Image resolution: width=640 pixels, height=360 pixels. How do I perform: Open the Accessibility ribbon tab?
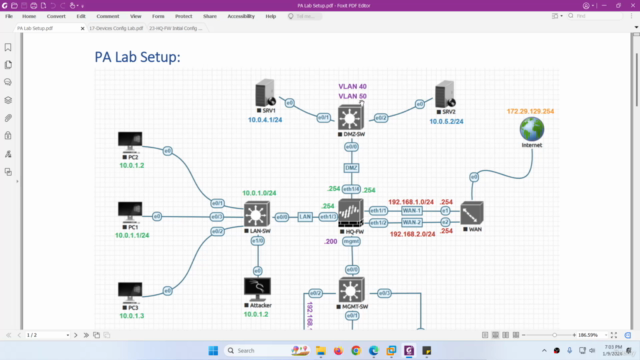(241, 16)
